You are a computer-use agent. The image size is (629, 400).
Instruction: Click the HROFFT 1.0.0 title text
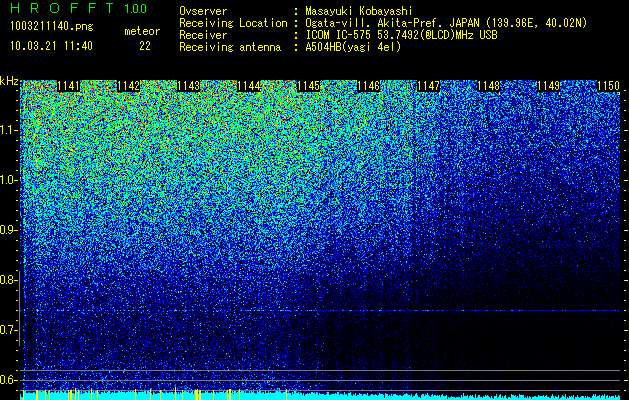tap(79, 8)
